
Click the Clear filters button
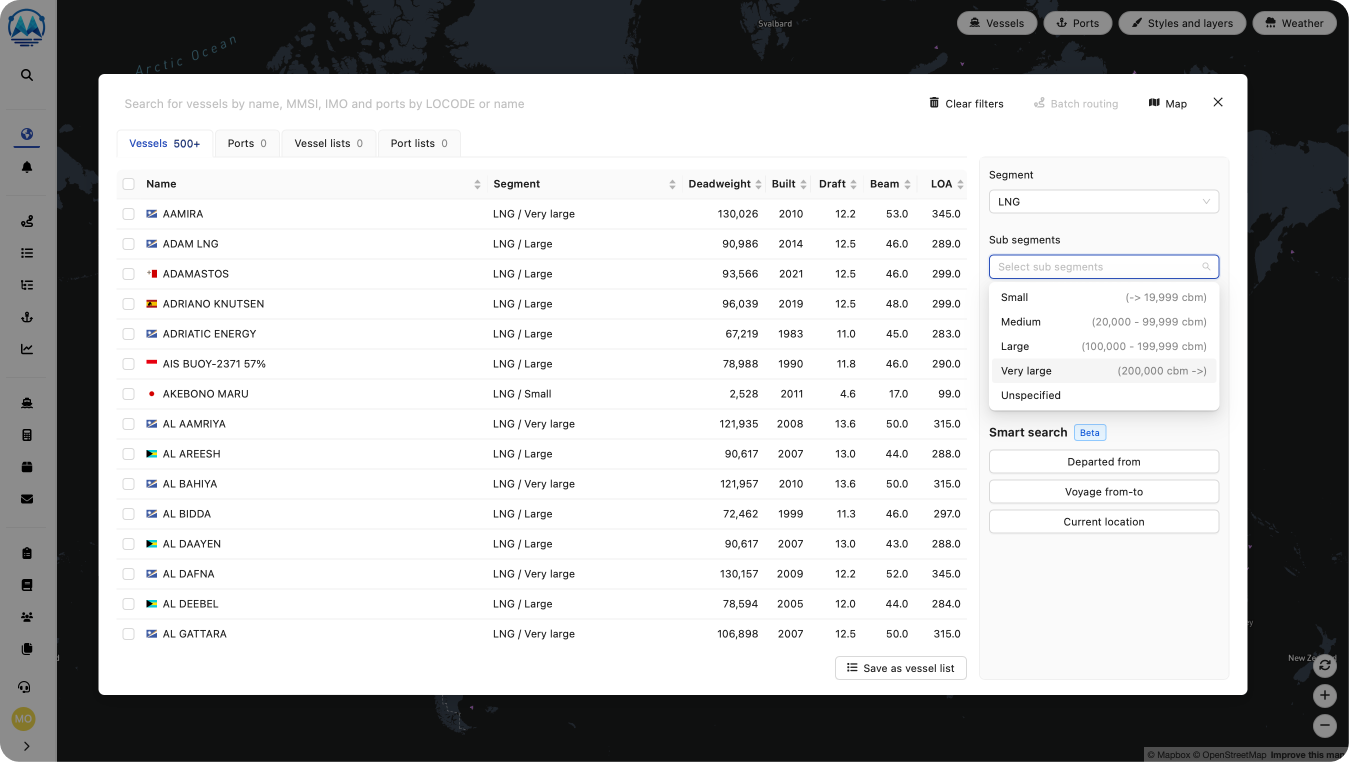[x=965, y=104]
